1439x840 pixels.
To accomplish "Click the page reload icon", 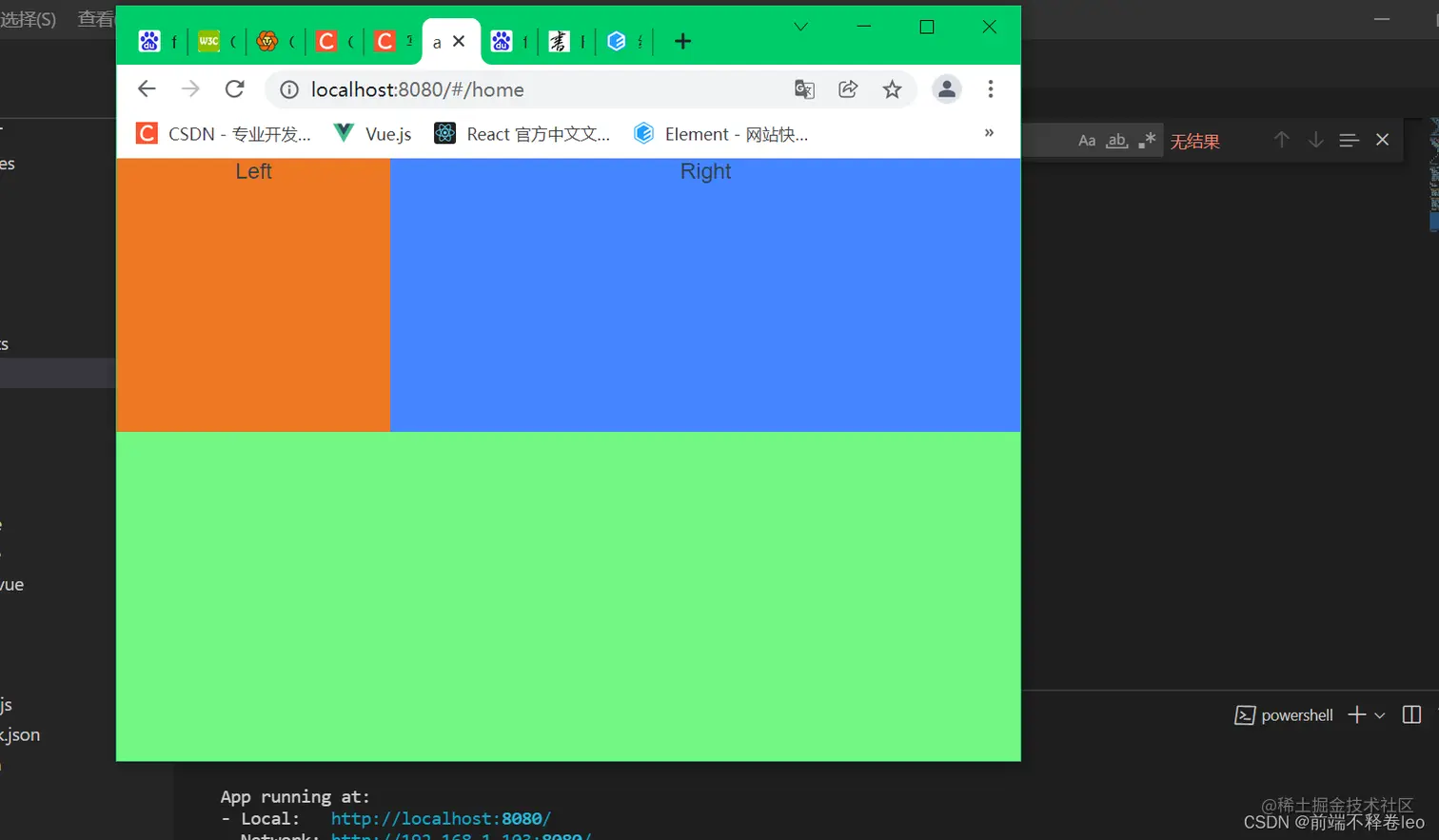I will click(235, 88).
